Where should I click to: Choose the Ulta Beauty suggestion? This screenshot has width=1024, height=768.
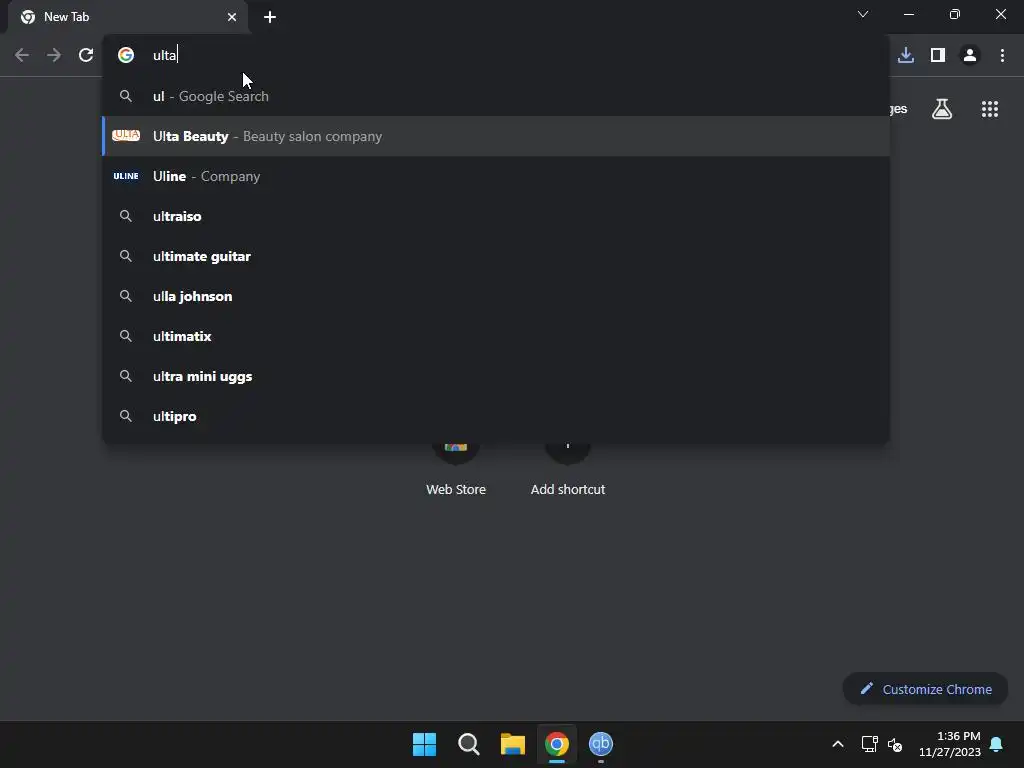[496, 136]
